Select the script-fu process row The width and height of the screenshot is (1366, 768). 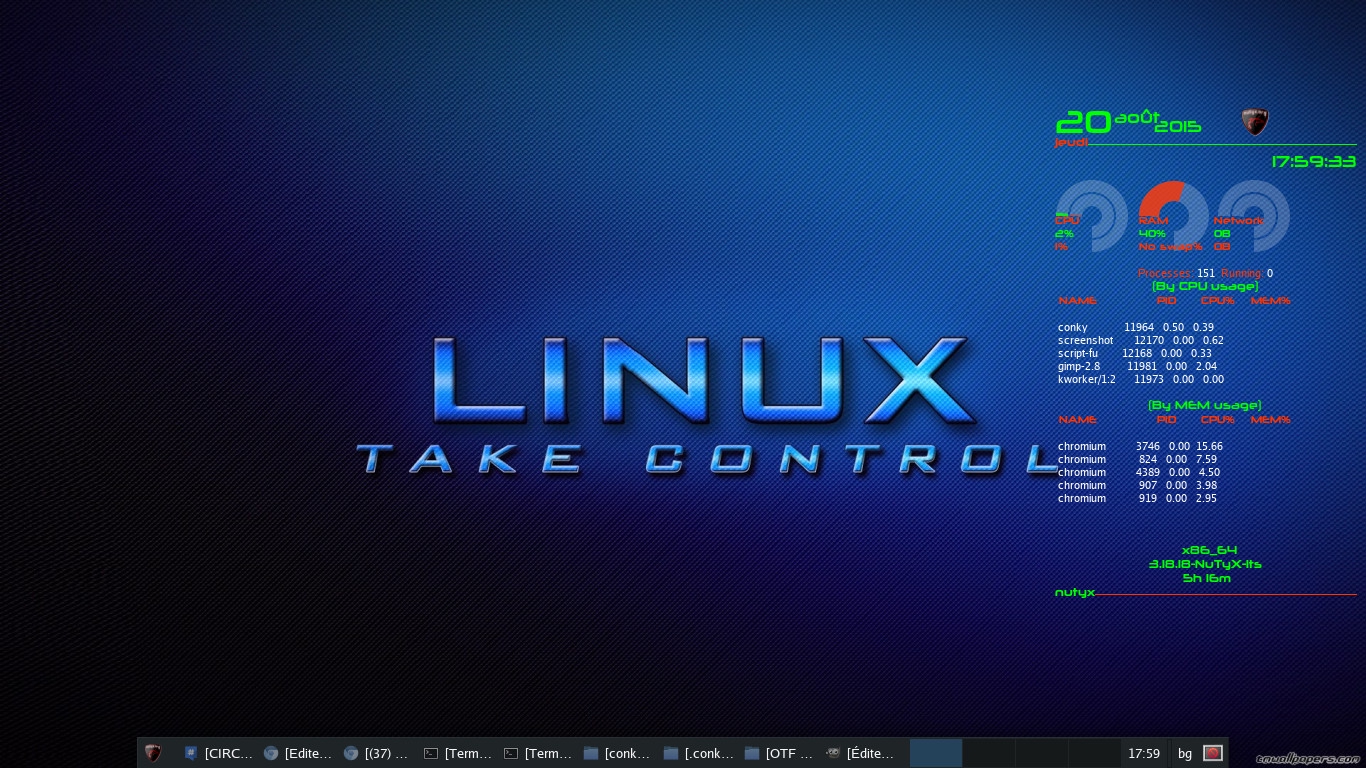[1135, 353]
